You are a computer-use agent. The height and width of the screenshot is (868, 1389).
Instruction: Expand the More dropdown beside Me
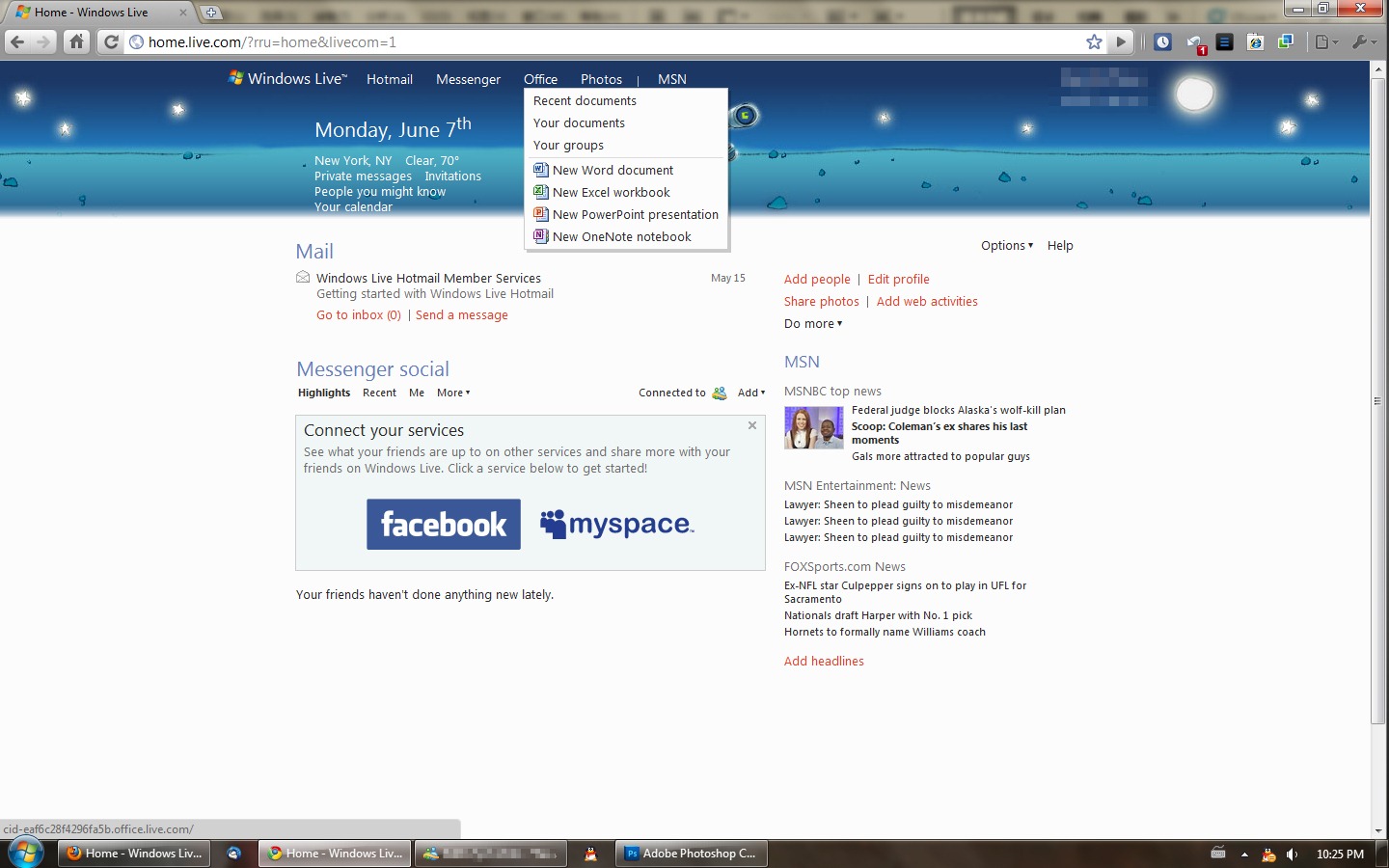point(453,393)
